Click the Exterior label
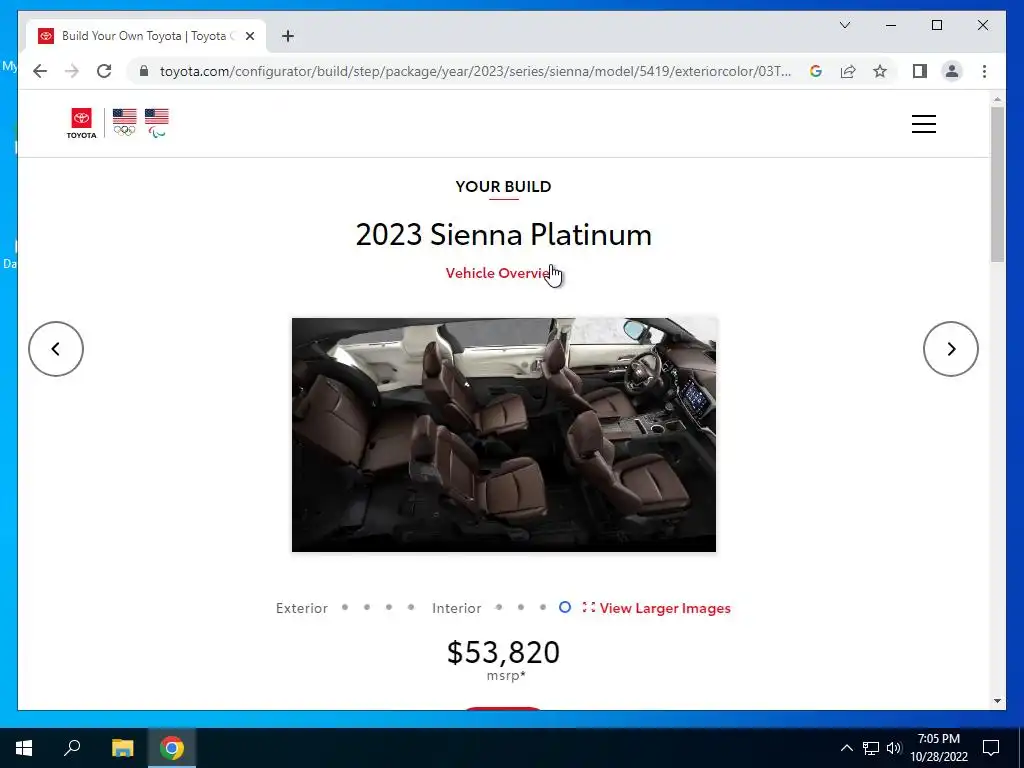The height and width of the screenshot is (768, 1024). point(302,608)
